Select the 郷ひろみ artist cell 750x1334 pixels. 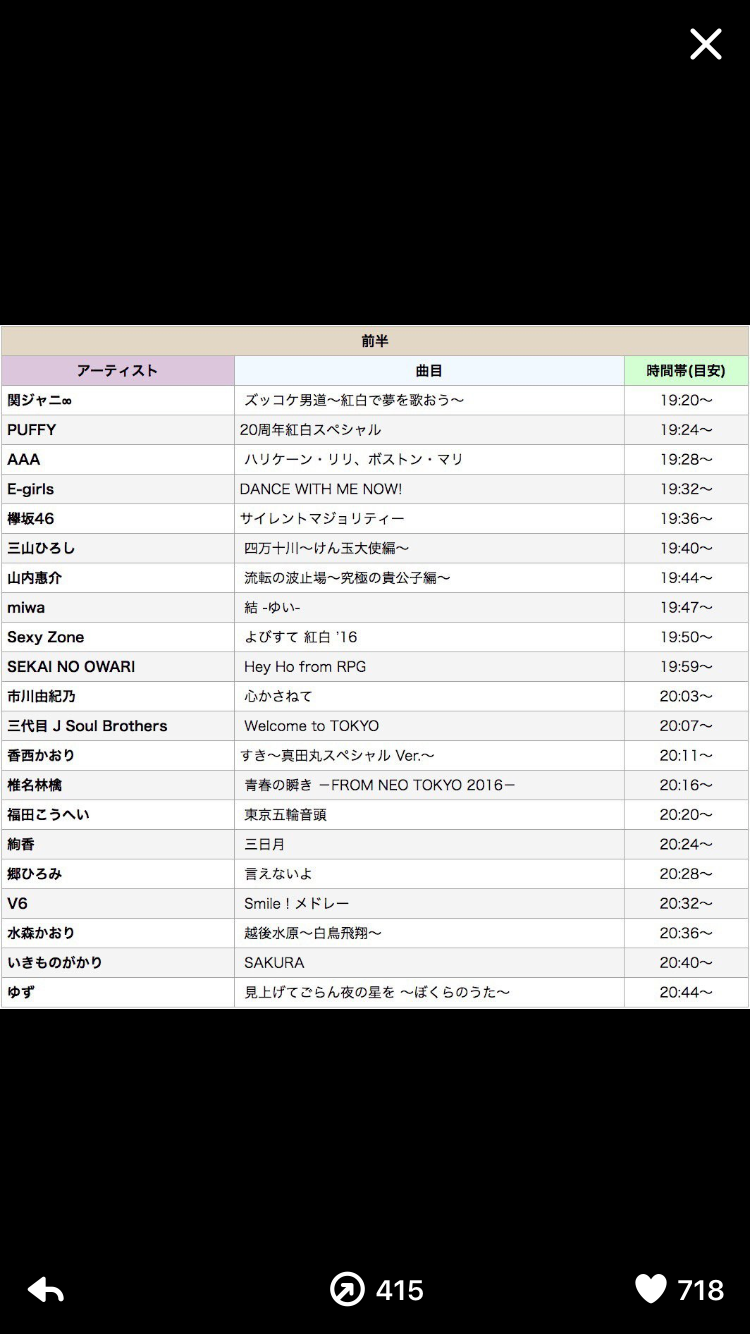pyautogui.click(x=118, y=874)
